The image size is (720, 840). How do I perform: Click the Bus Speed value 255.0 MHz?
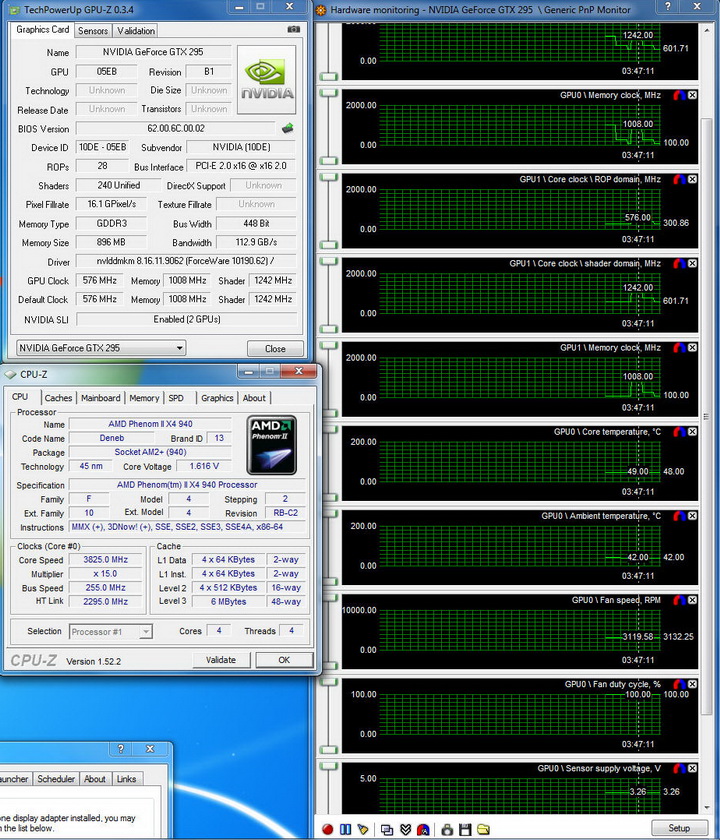[x=106, y=588]
